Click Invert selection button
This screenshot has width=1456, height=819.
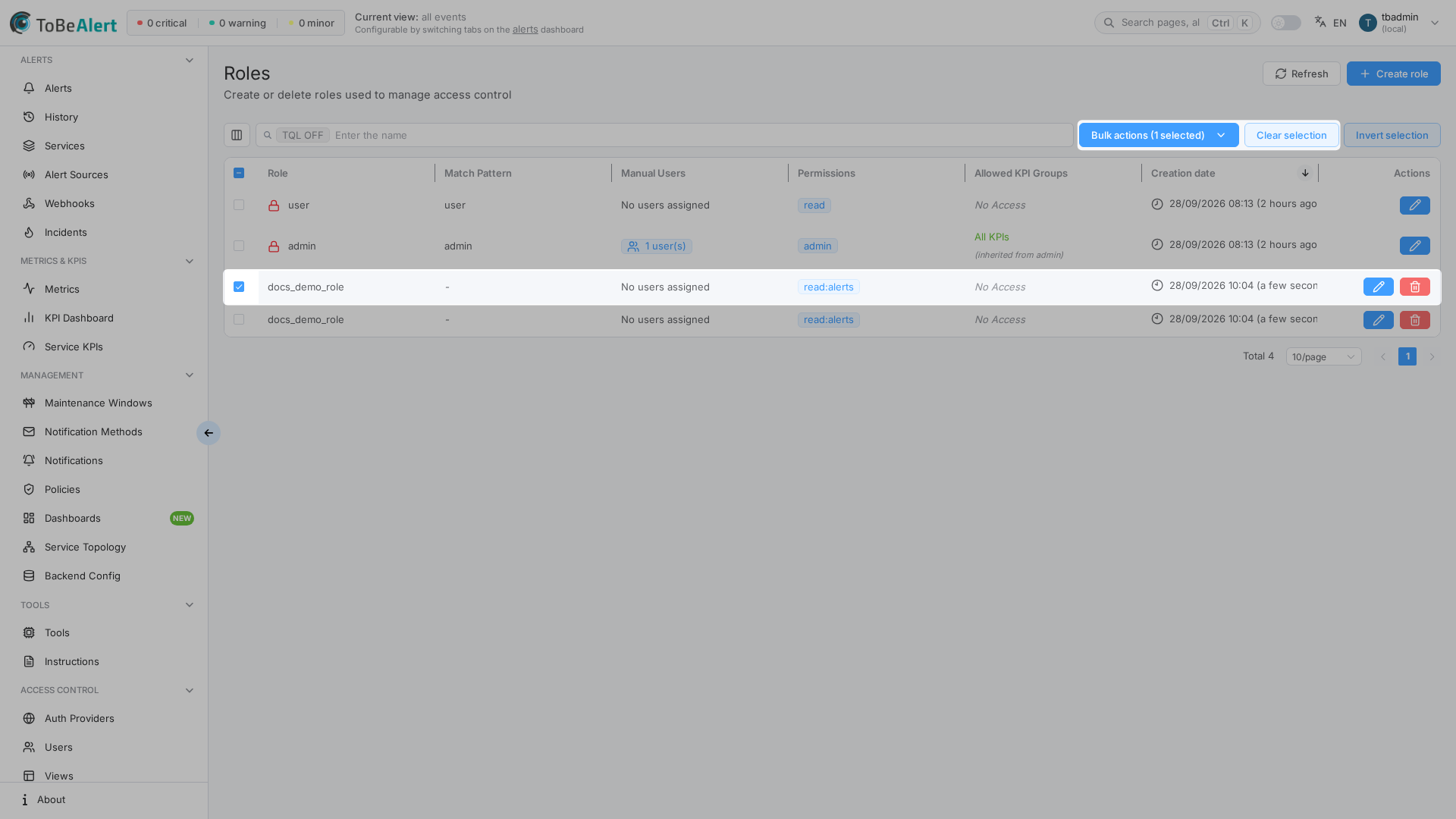coord(1392,135)
